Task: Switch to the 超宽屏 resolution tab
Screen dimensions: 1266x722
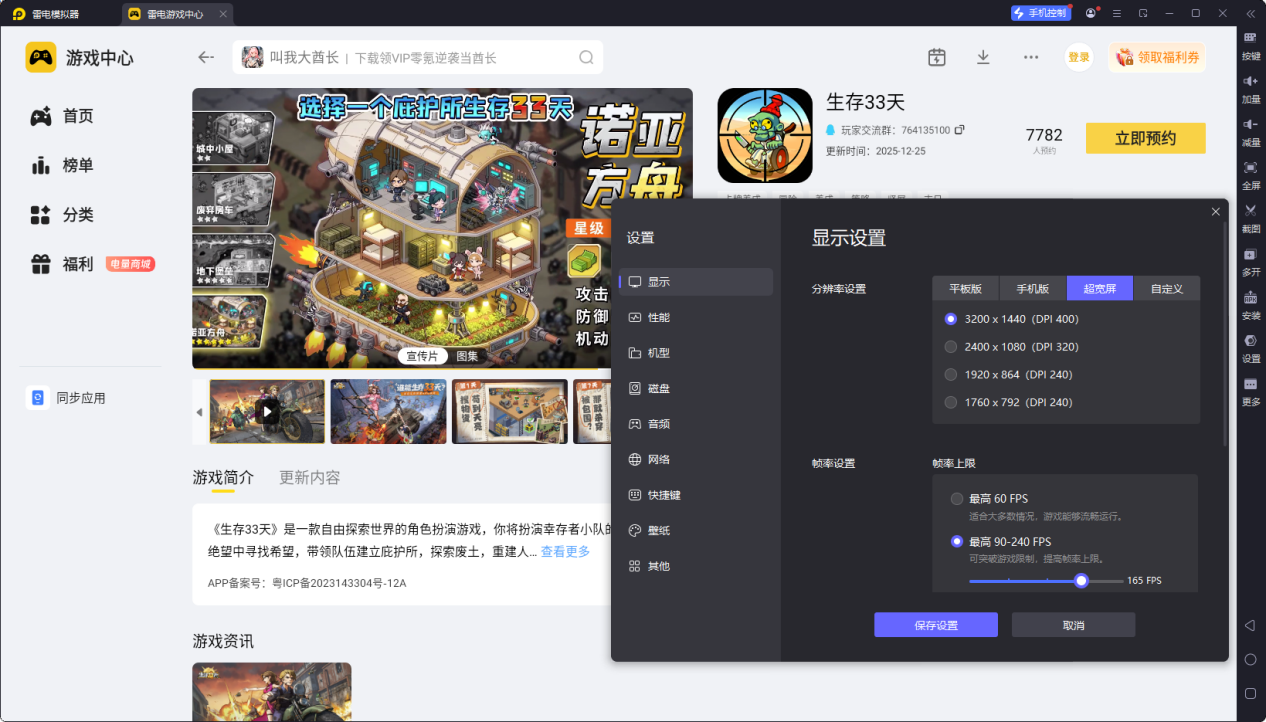Action: point(1100,288)
